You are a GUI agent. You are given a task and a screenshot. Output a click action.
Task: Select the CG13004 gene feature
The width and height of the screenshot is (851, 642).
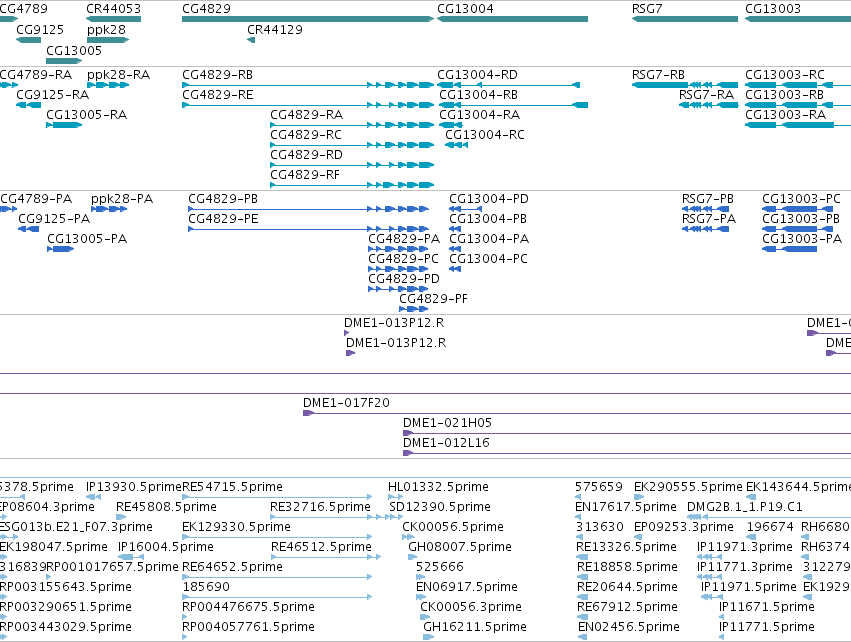[512, 19]
